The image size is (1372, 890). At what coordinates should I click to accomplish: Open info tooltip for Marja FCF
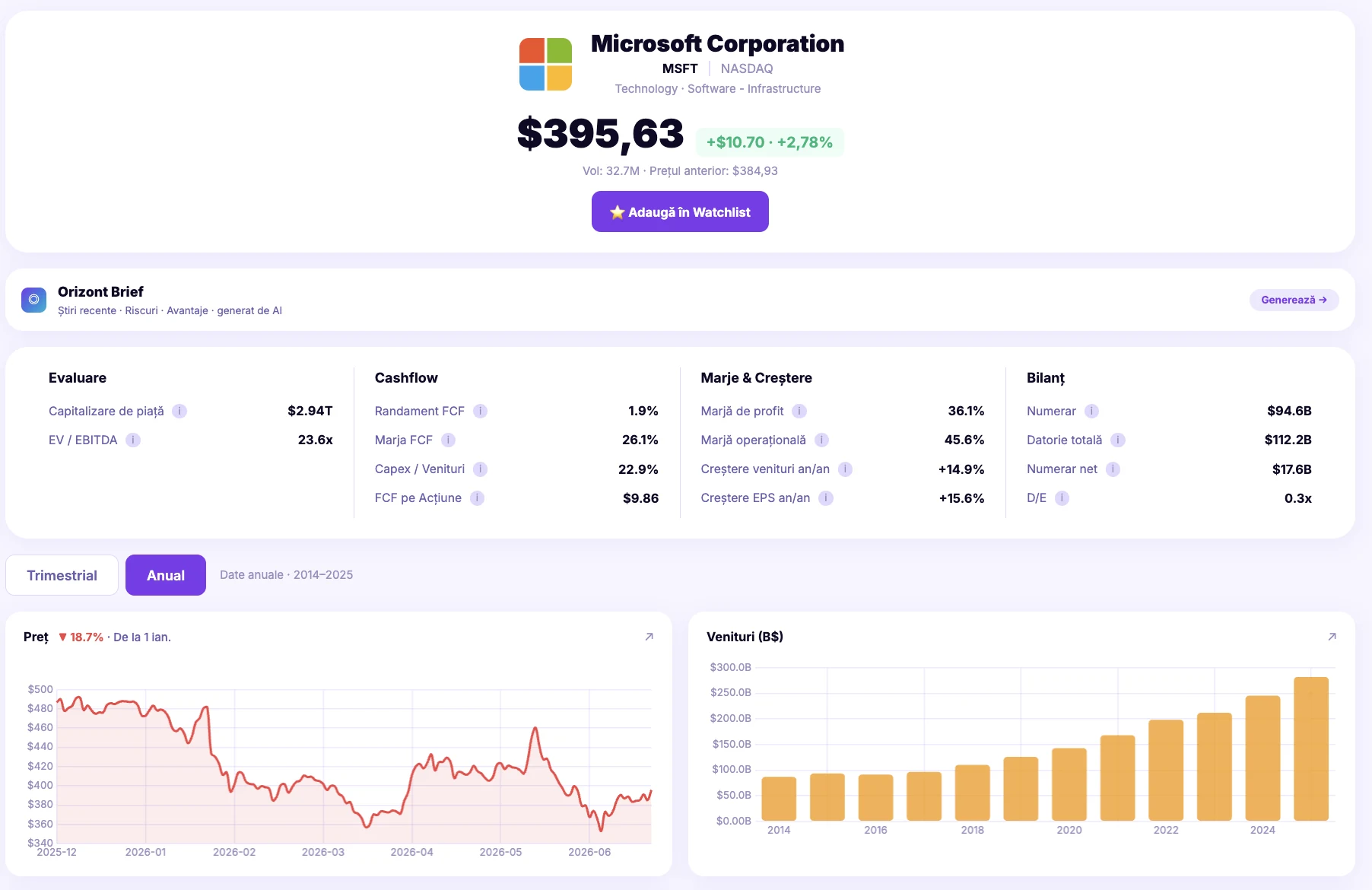pyautogui.click(x=448, y=440)
